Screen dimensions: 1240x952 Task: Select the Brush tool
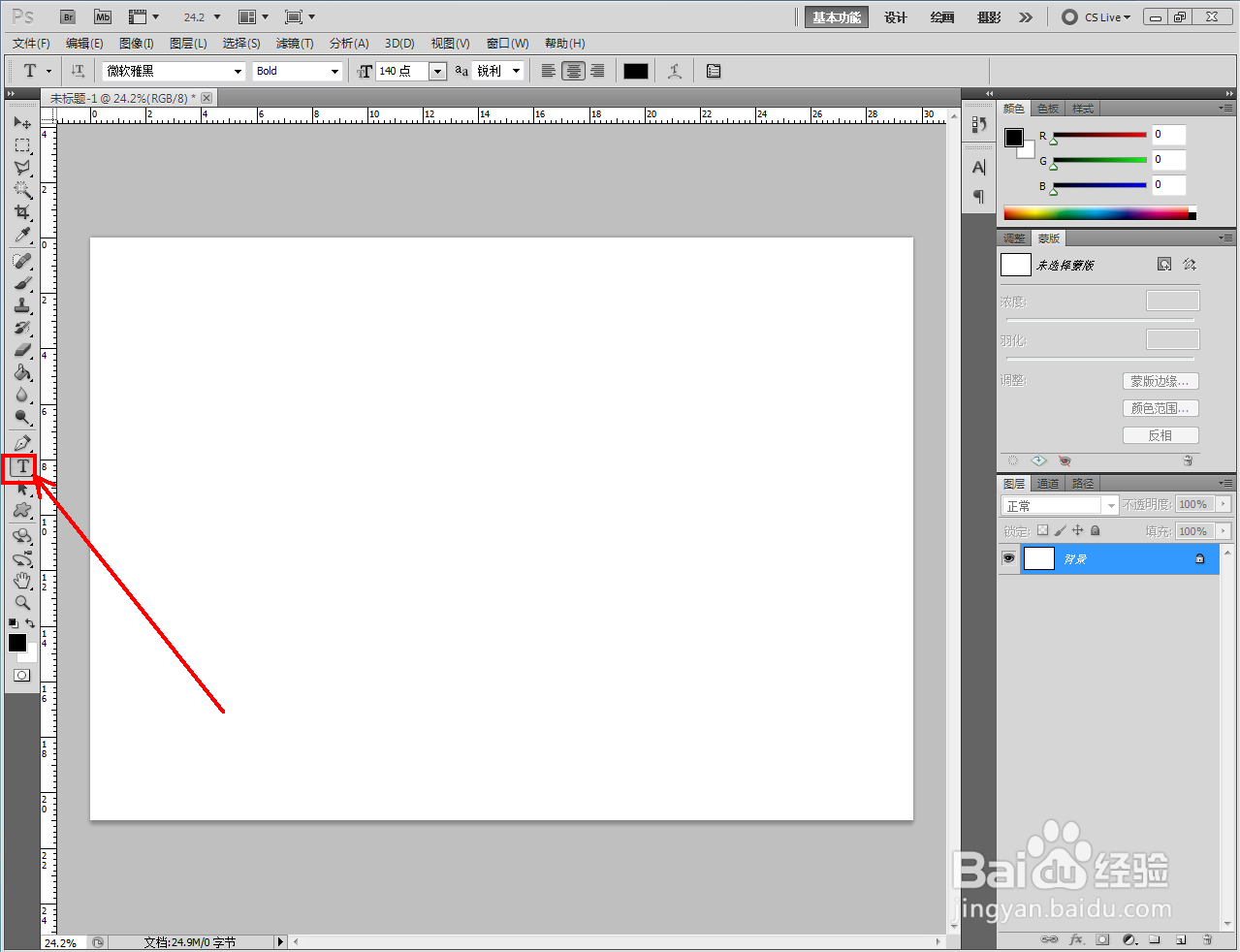(x=22, y=284)
